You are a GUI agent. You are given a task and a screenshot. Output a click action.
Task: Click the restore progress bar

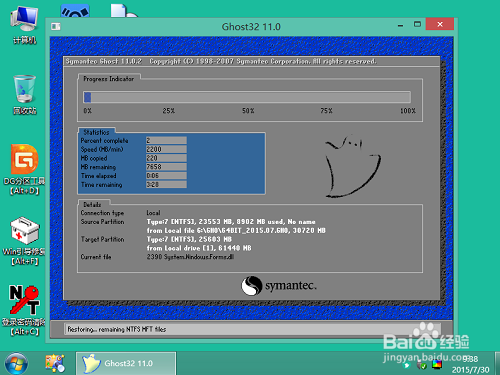click(247, 97)
